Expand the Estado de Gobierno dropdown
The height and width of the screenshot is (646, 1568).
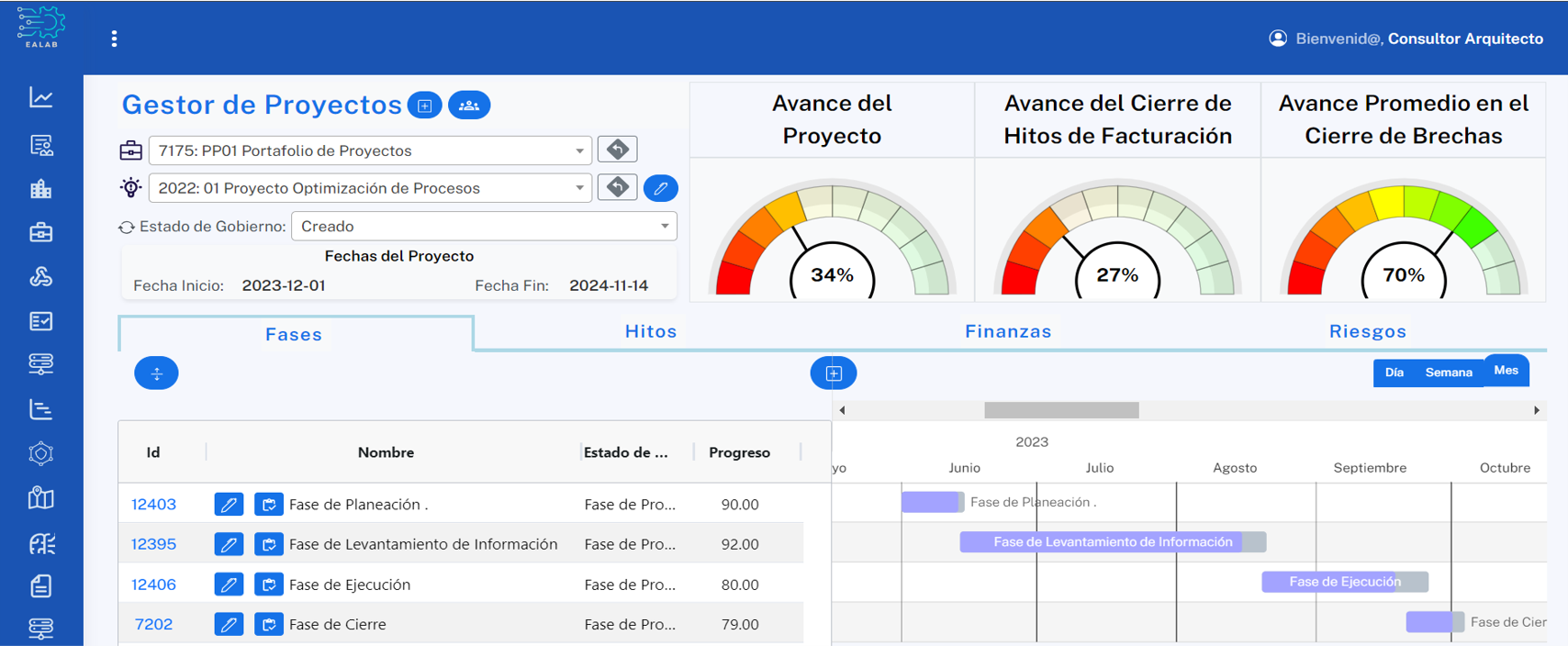tap(665, 227)
